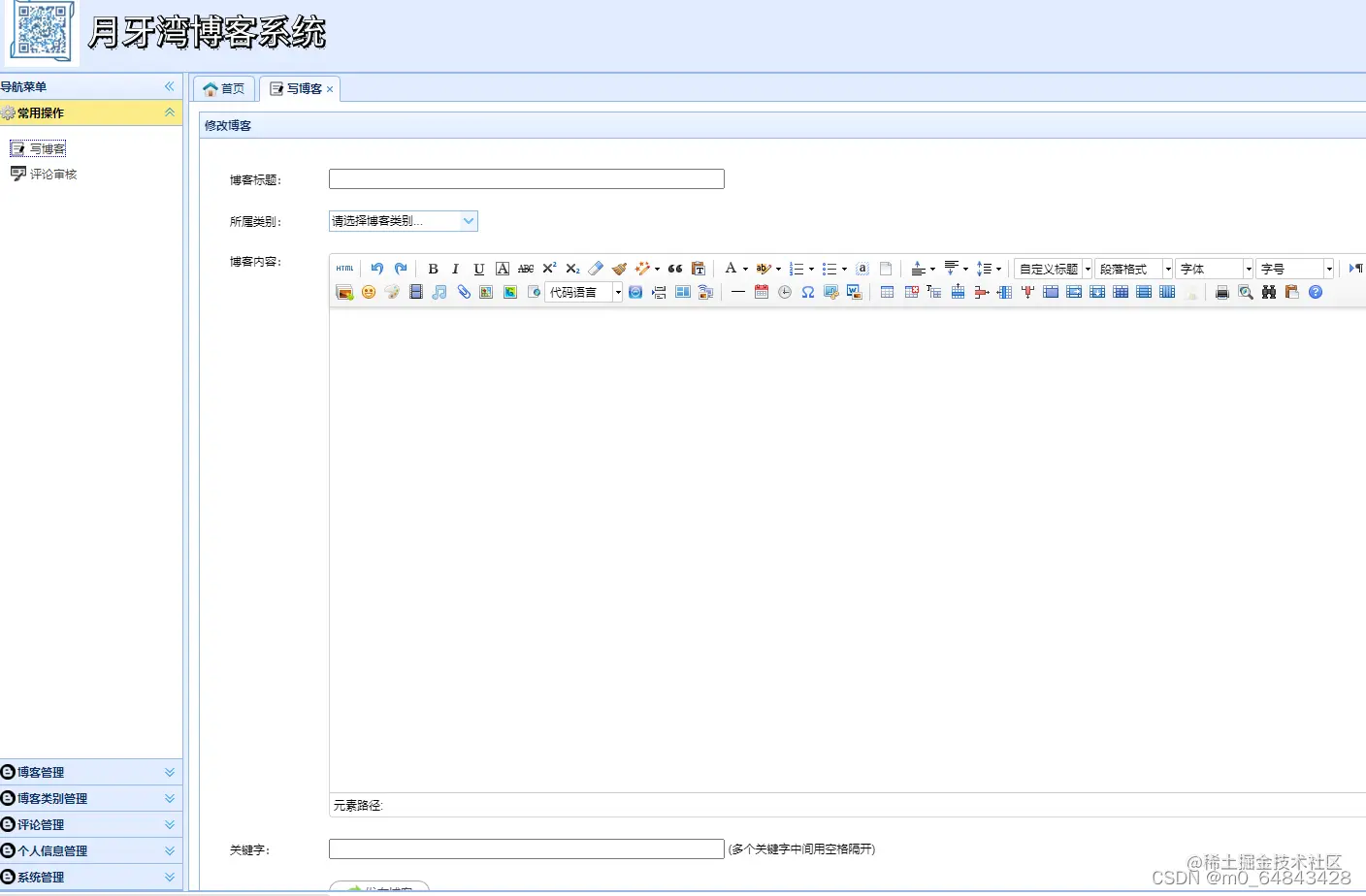Collapse 常用操作 panel
This screenshot has width=1366, height=896.
pyautogui.click(x=170, y=112)
